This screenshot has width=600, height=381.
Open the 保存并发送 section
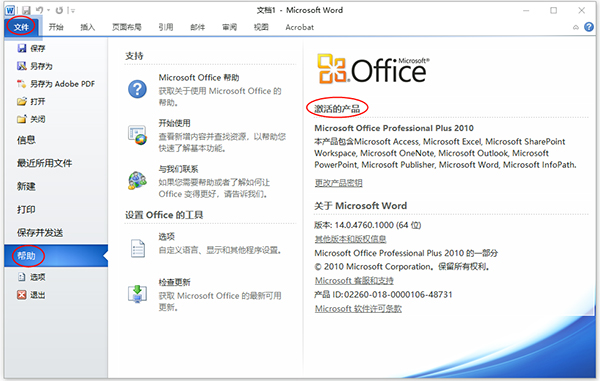pos(40,233)
